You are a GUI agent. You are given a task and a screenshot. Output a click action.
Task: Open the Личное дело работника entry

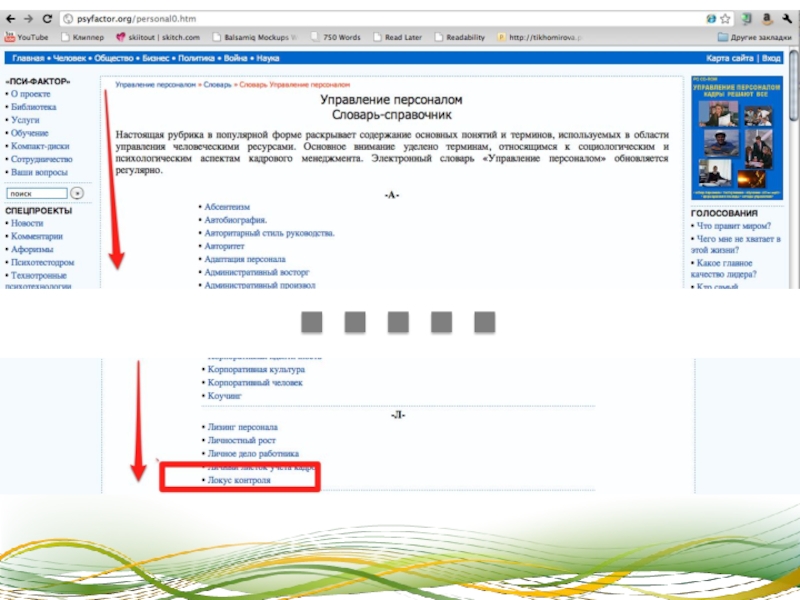(x=253, y=454)
